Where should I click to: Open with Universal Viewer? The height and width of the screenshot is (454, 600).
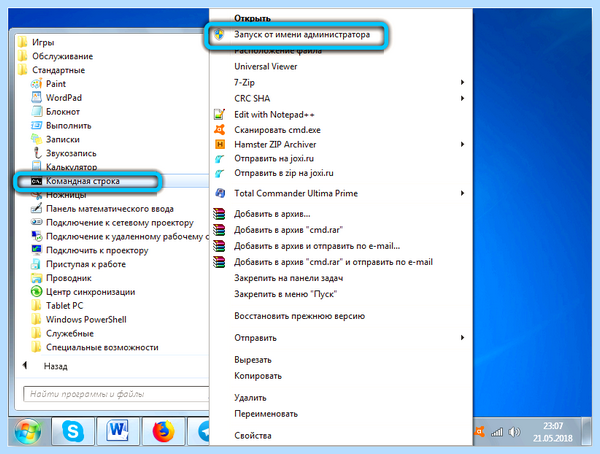[x=266, y=66]
